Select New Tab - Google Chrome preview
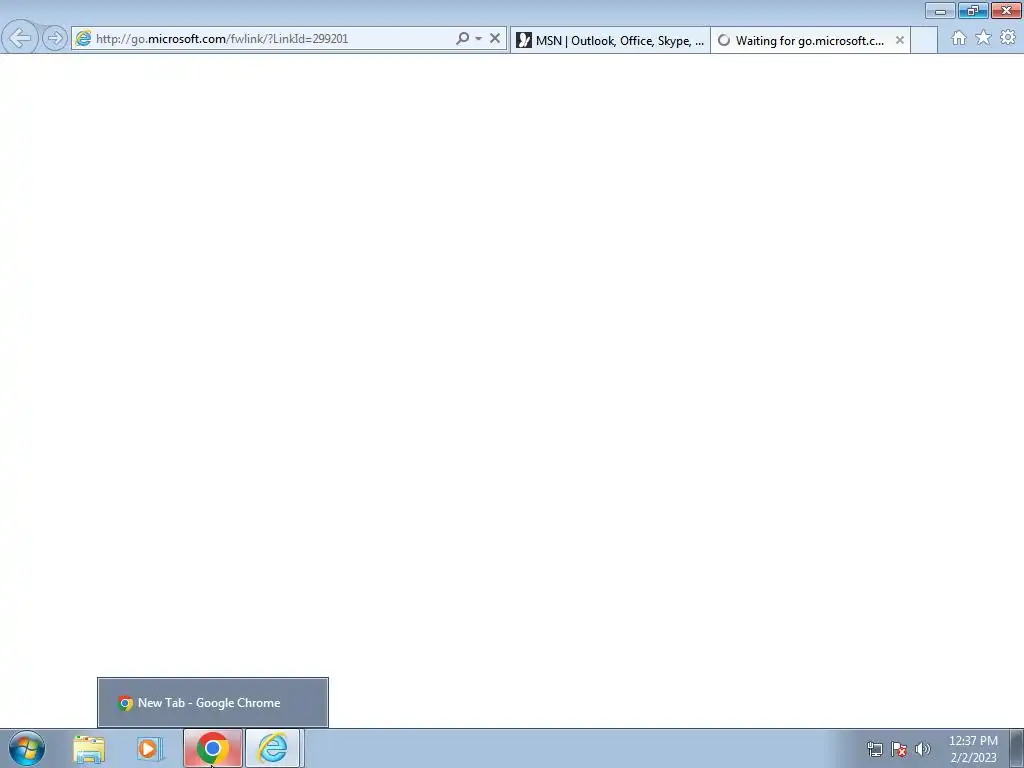The width and height of the screenshot is (1024, 768). click(213, 703)
